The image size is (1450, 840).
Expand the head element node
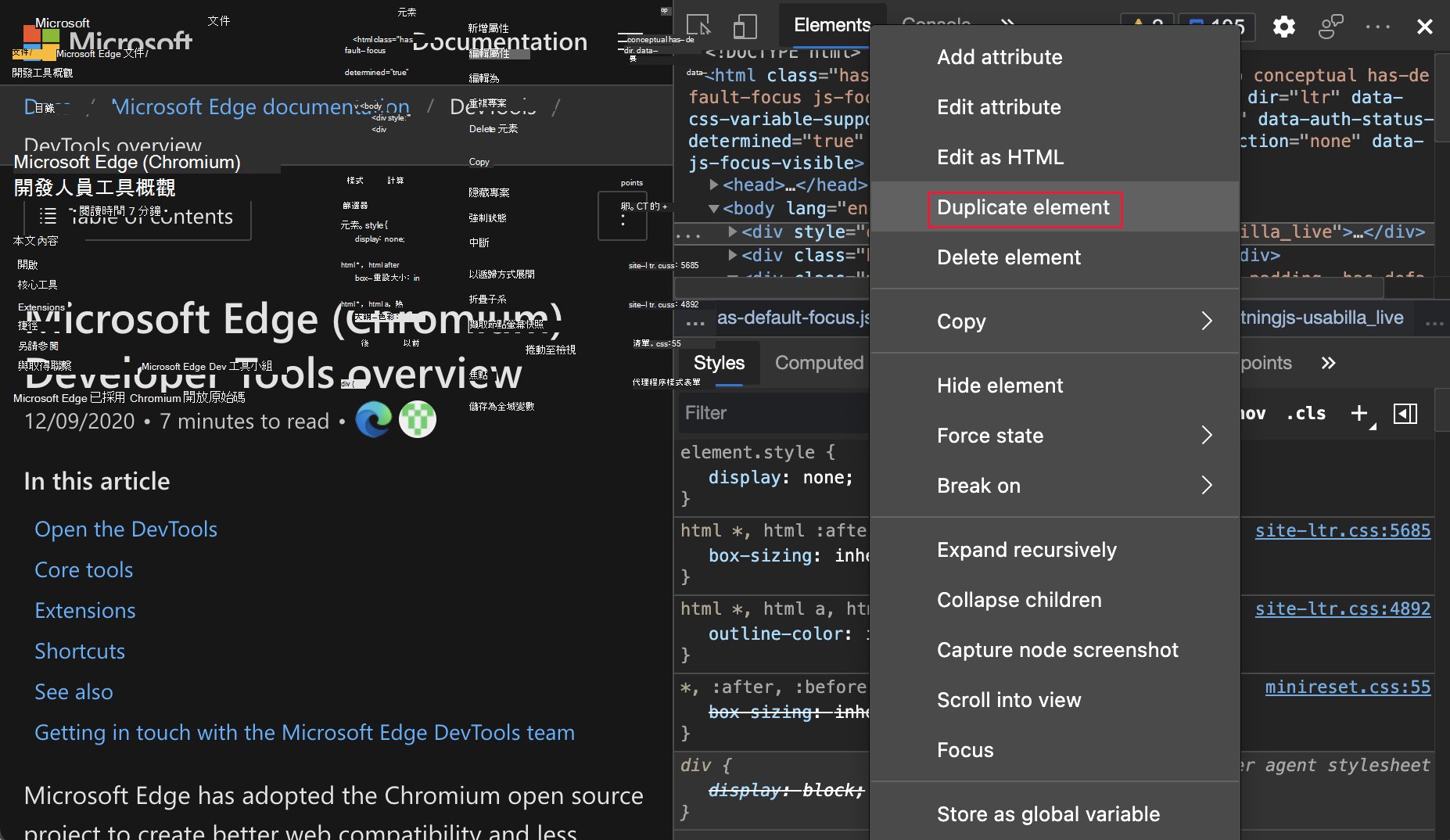[x=714, y=185]
